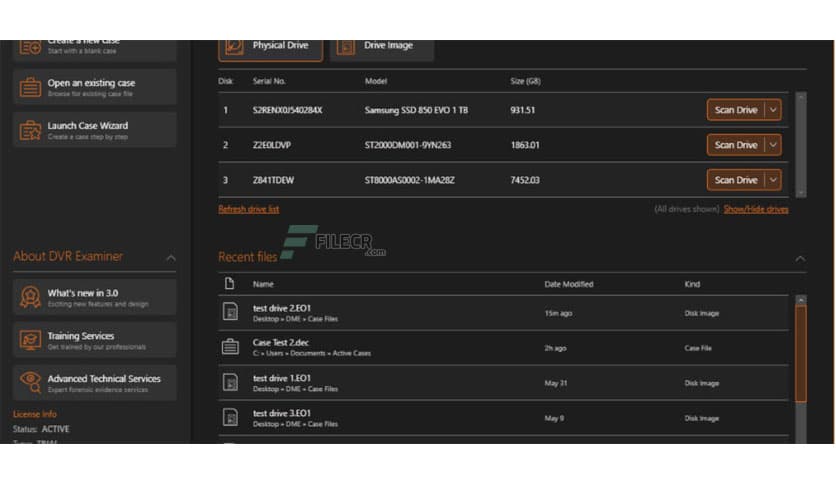Scan drive with serial Z841TDEW
The image size is (836, 484).
click(x=736, y=180)
